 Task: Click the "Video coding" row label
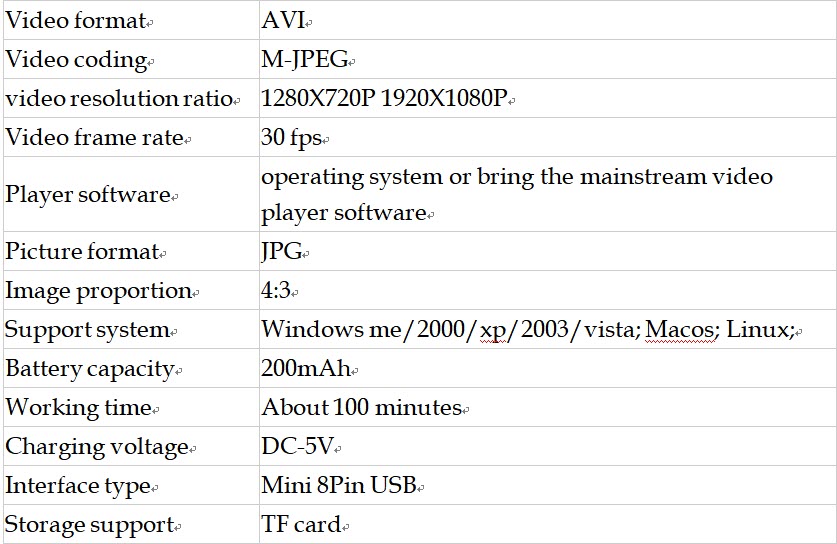[76, 60]
